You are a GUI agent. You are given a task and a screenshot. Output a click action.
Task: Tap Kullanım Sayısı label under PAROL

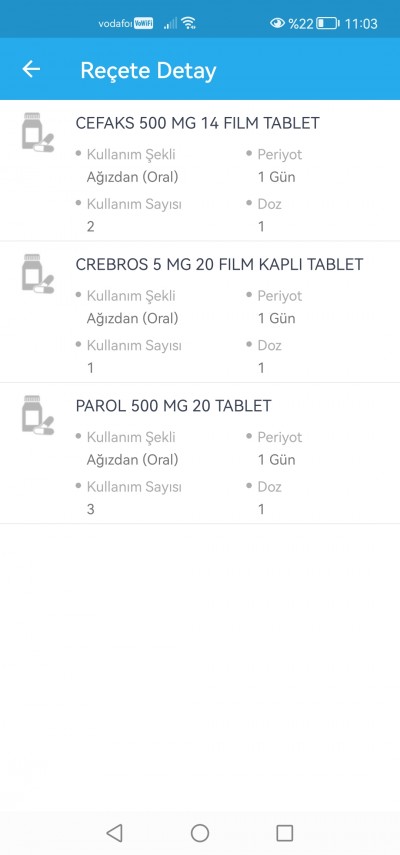point(134,487)
